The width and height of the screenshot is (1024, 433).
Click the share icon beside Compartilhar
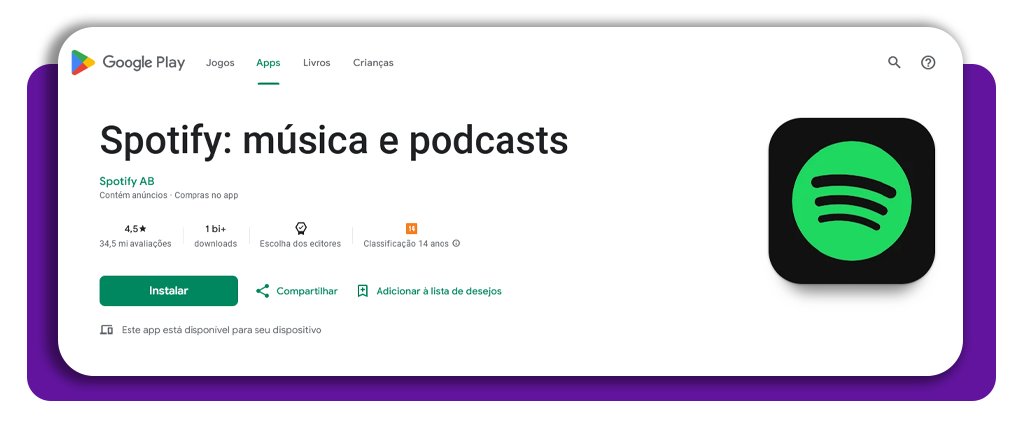pos(263,291)
